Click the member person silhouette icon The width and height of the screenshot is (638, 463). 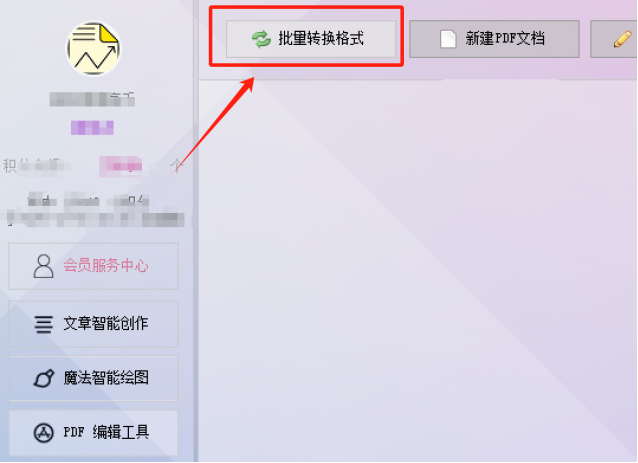44,266
